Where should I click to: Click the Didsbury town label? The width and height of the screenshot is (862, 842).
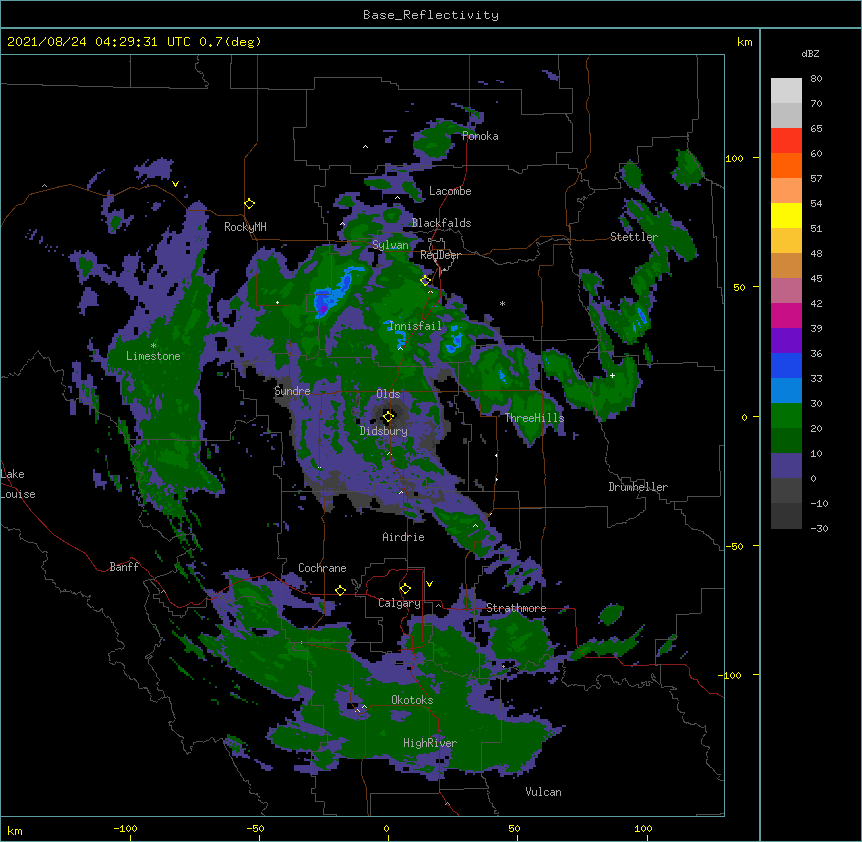pyautogui.click(x=384, y=431)
